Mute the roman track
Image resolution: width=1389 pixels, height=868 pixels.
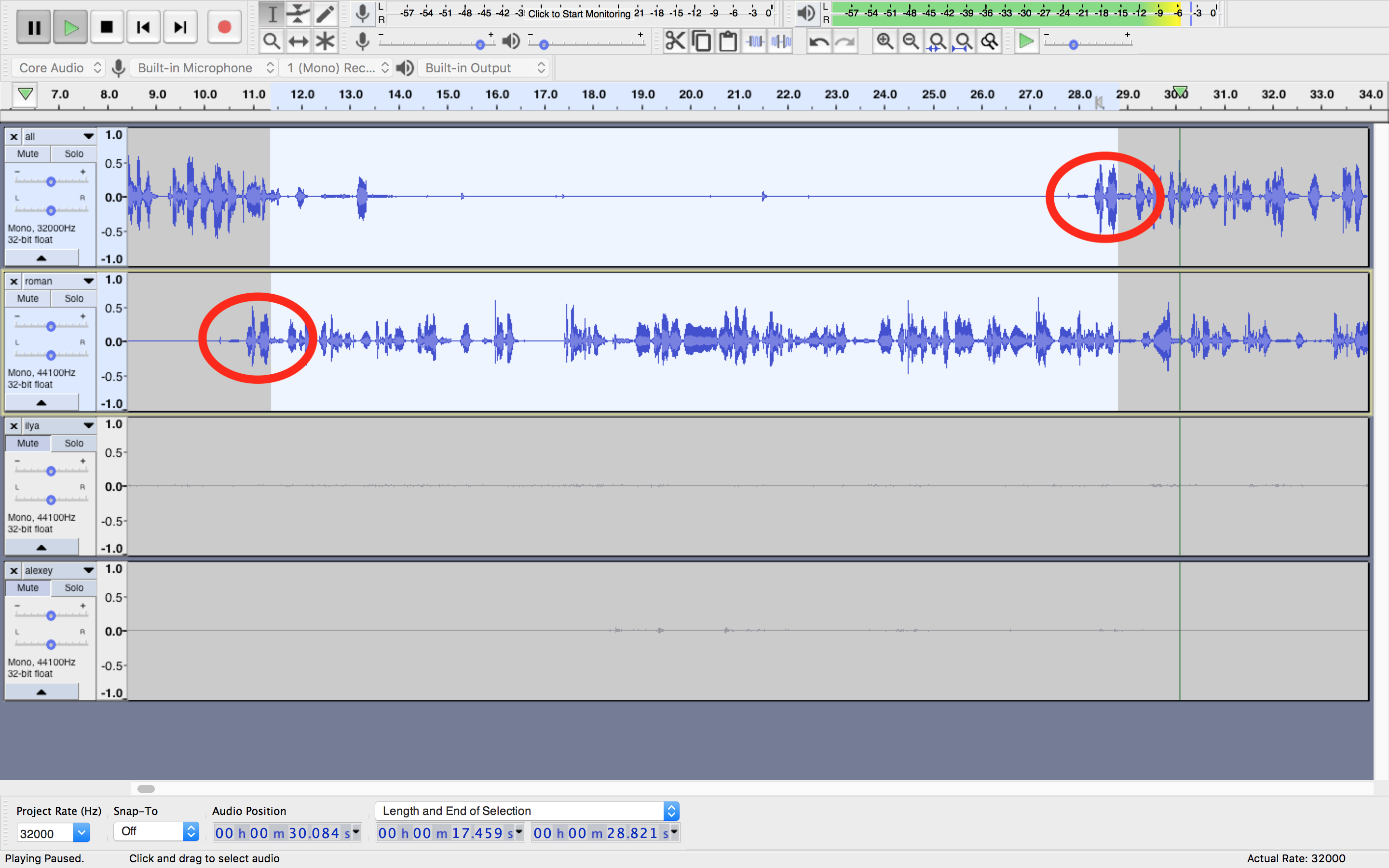[27, 298]
